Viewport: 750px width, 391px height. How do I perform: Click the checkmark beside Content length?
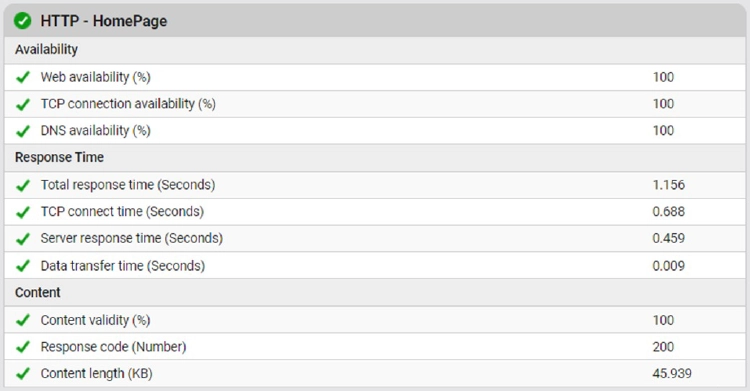coord(22,374)
